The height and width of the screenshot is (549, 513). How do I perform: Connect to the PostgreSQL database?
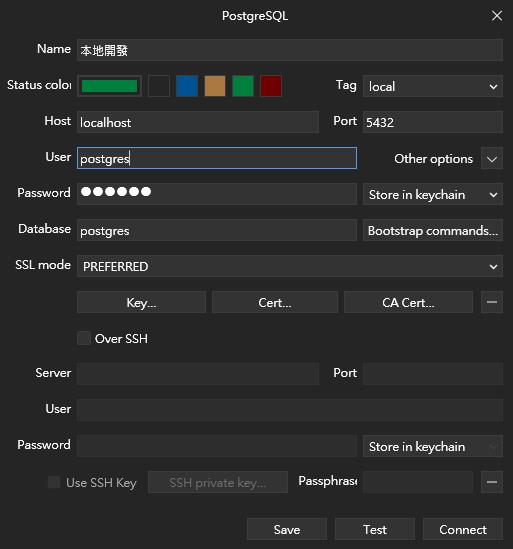(x=463, y=529)
